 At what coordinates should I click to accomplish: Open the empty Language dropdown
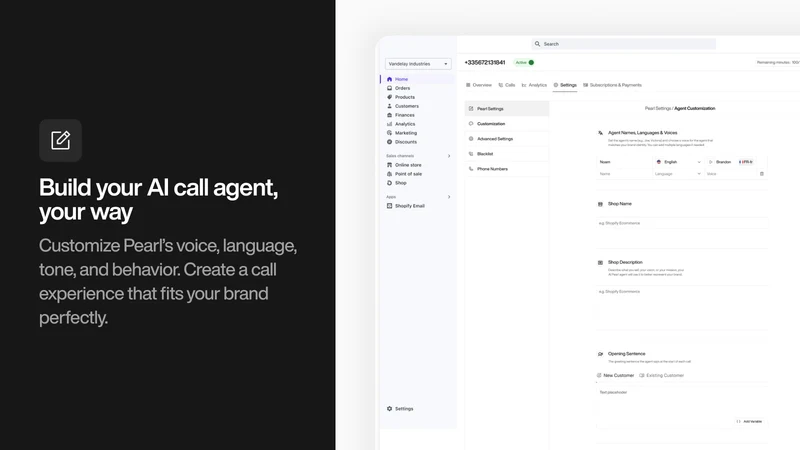(678, 174)
